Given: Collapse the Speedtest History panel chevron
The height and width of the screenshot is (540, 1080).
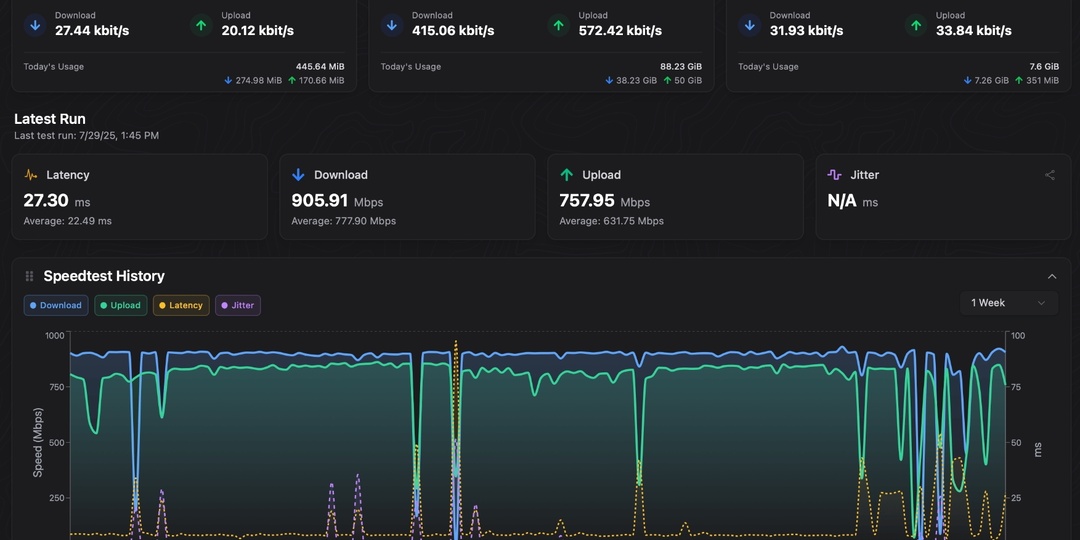Looking at the screenshot, I should [x=1052, y=276].
